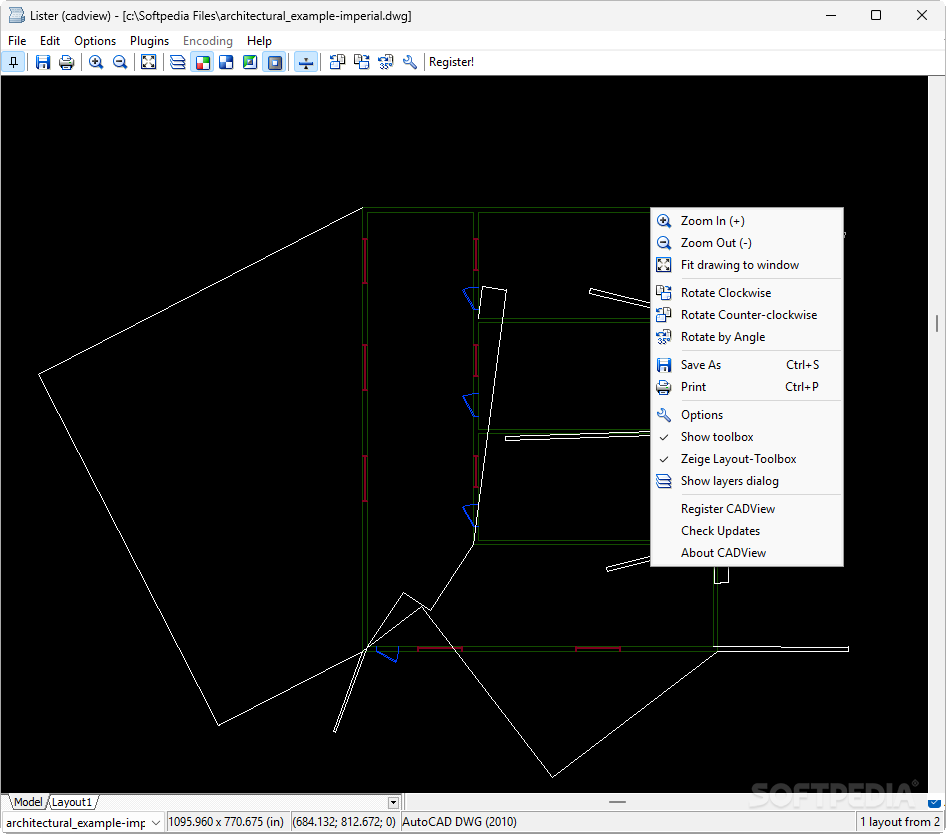Toggle the pin toolbar icon
The image size is (946, 834).
coord(13,62)
